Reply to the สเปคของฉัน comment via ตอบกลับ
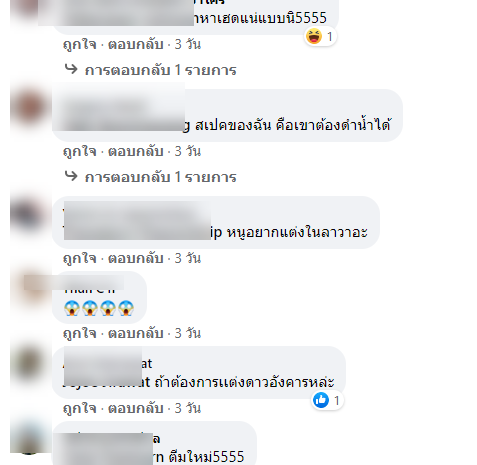Viewport: 477px width, 465px height. coord(136,151)
